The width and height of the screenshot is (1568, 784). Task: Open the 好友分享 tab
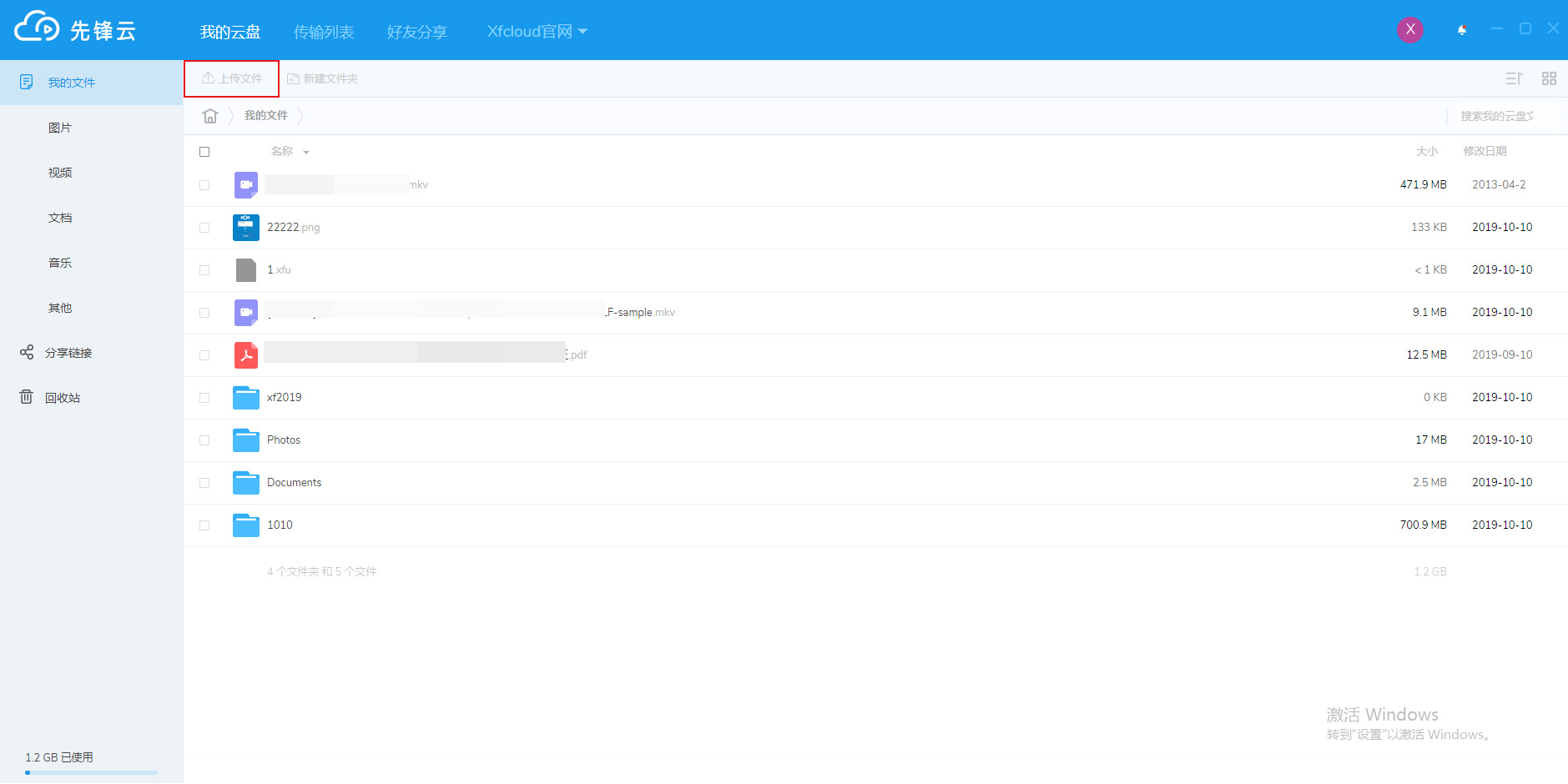(x=416, y=32)
